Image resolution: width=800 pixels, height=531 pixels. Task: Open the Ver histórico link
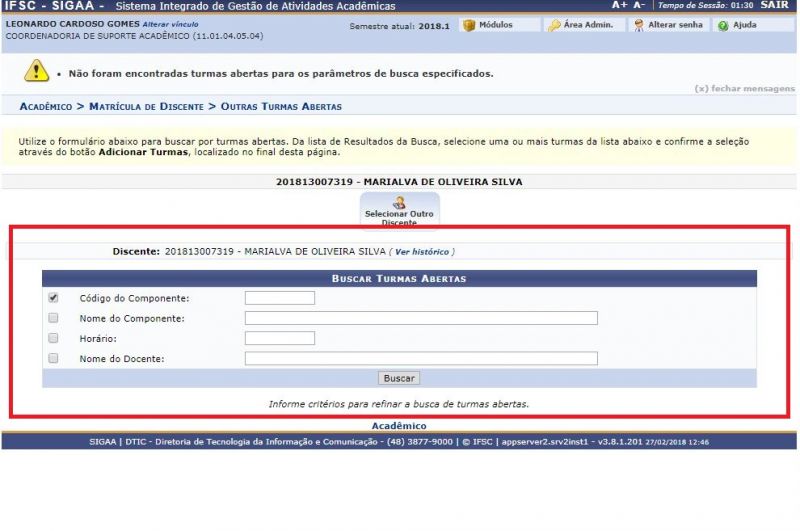click(x=421, y=252)
